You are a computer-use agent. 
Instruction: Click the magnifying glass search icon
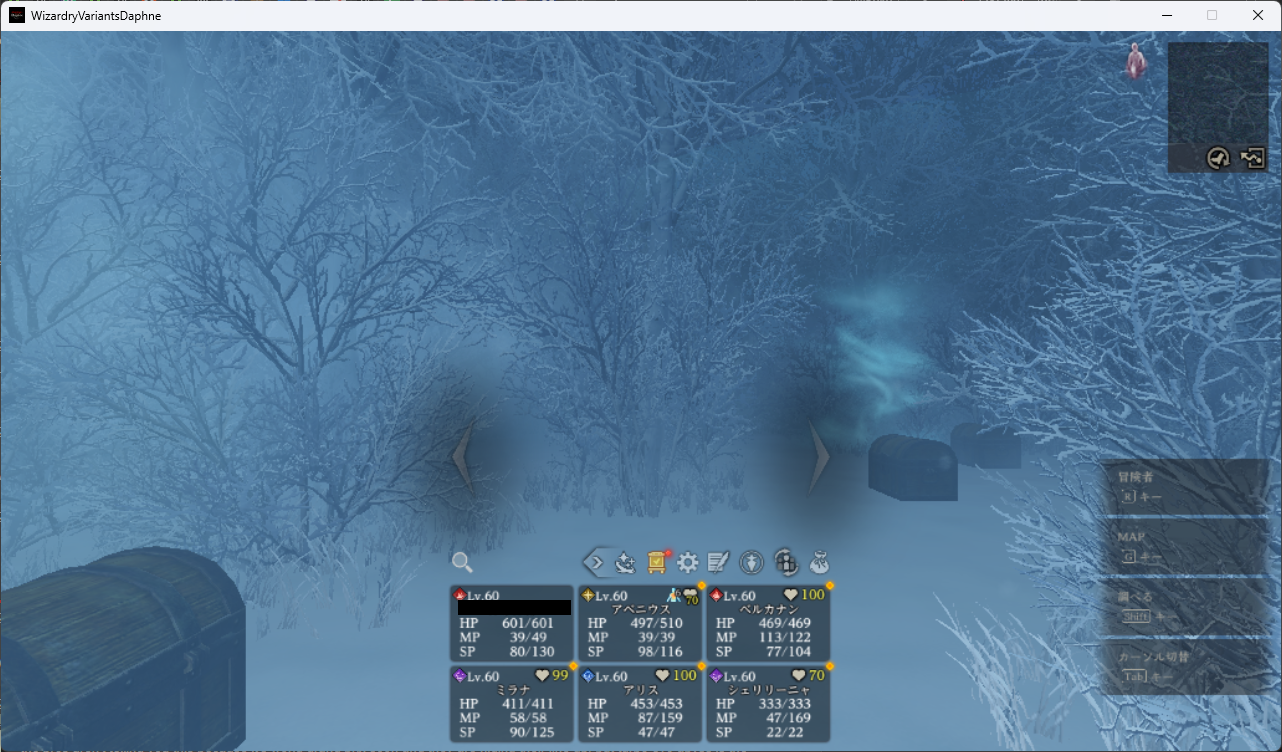(x=462, y=562)
